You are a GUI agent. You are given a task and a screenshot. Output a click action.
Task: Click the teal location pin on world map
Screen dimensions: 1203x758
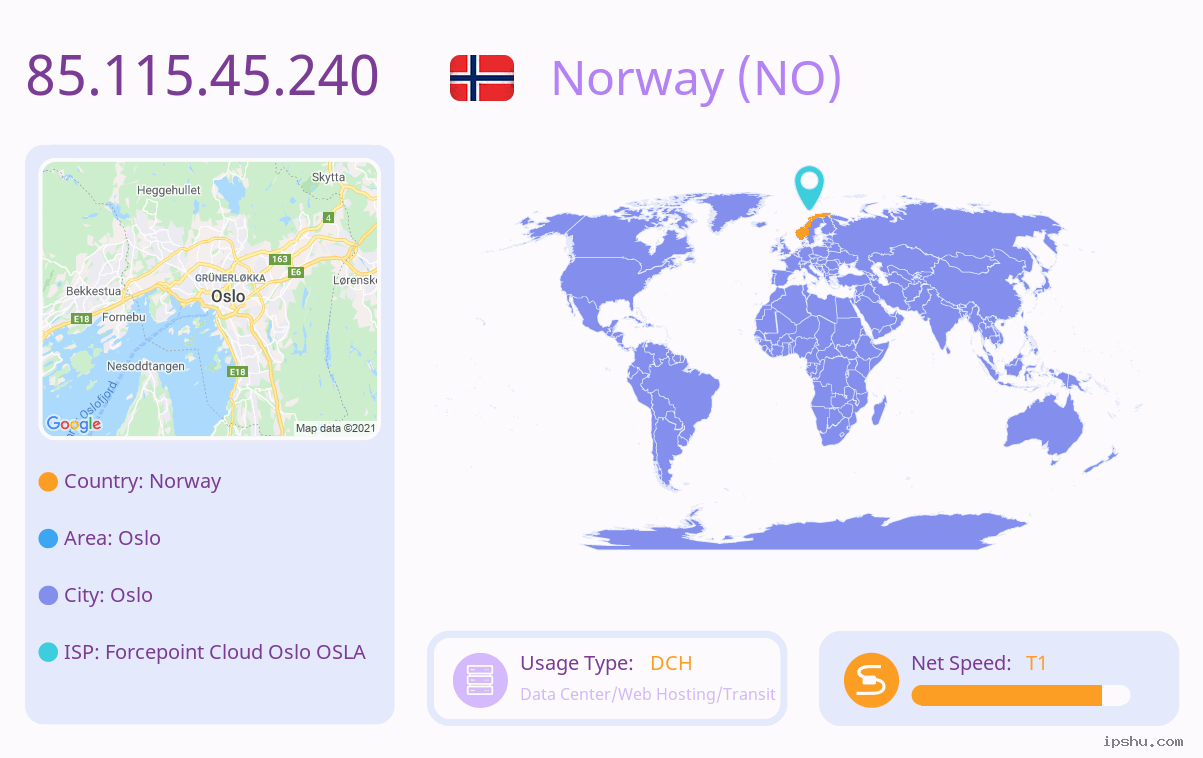point(809,188)
